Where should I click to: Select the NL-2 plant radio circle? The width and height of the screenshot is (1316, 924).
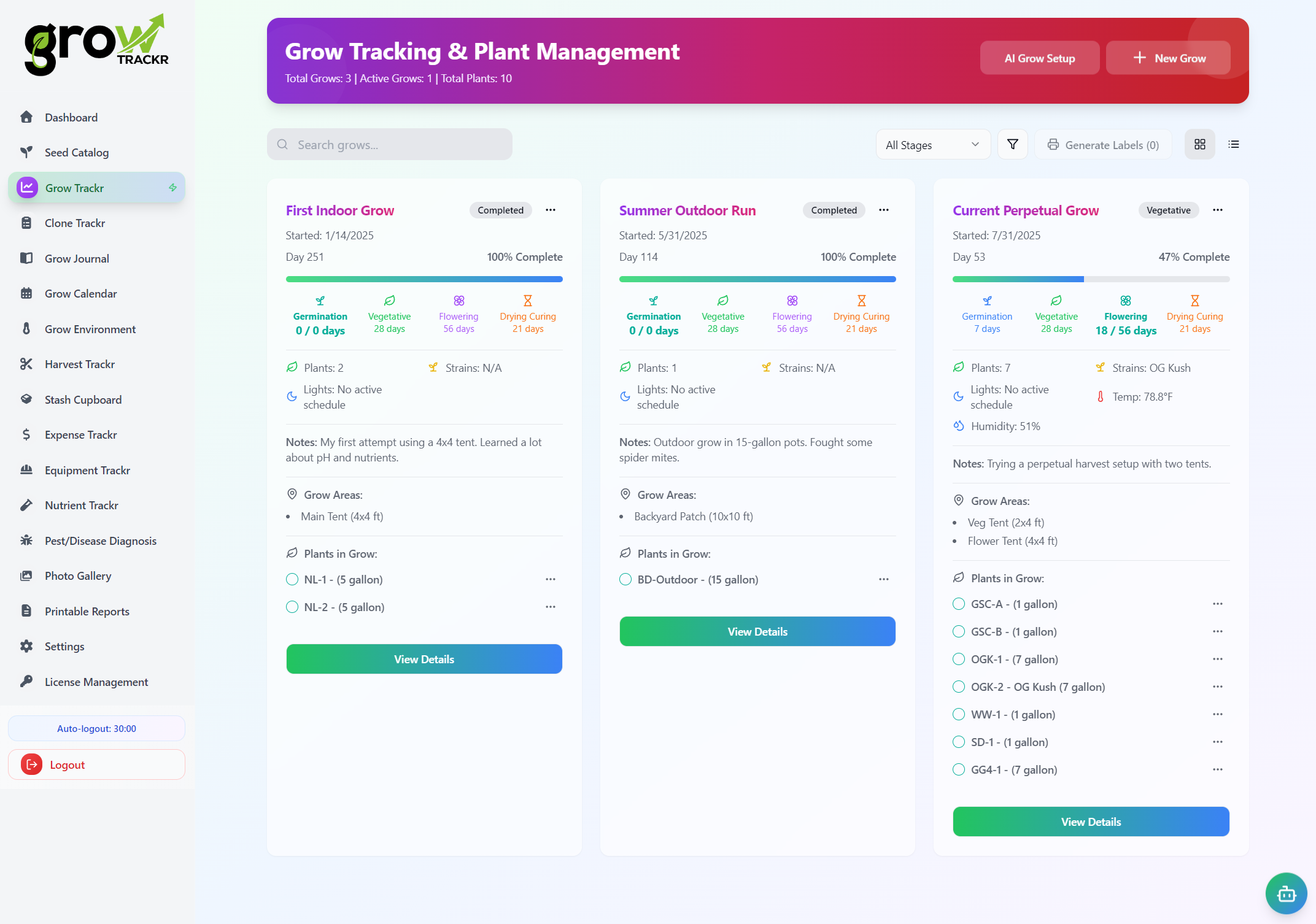pos(292,607)
